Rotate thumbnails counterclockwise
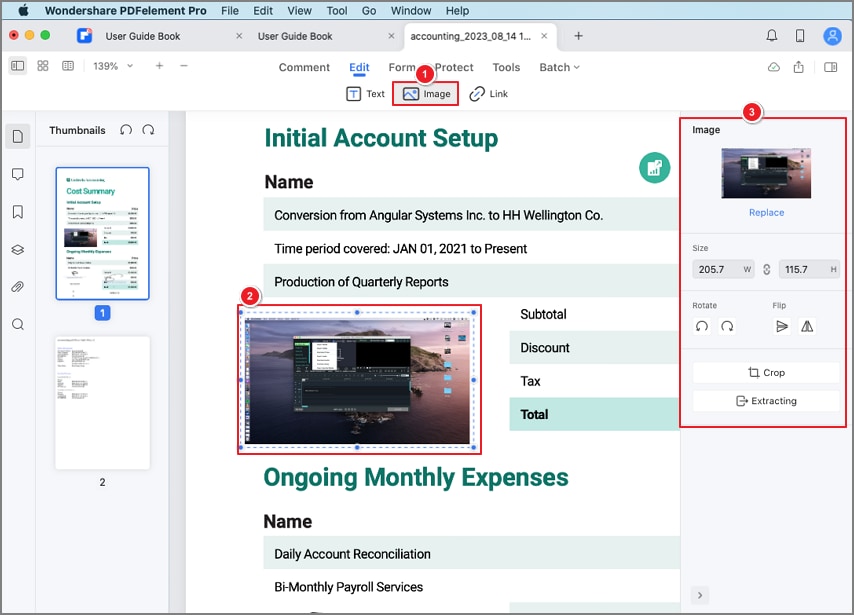The width and height of the screenshot is (854, 615). pyautogui.click(x=126, y=130)
